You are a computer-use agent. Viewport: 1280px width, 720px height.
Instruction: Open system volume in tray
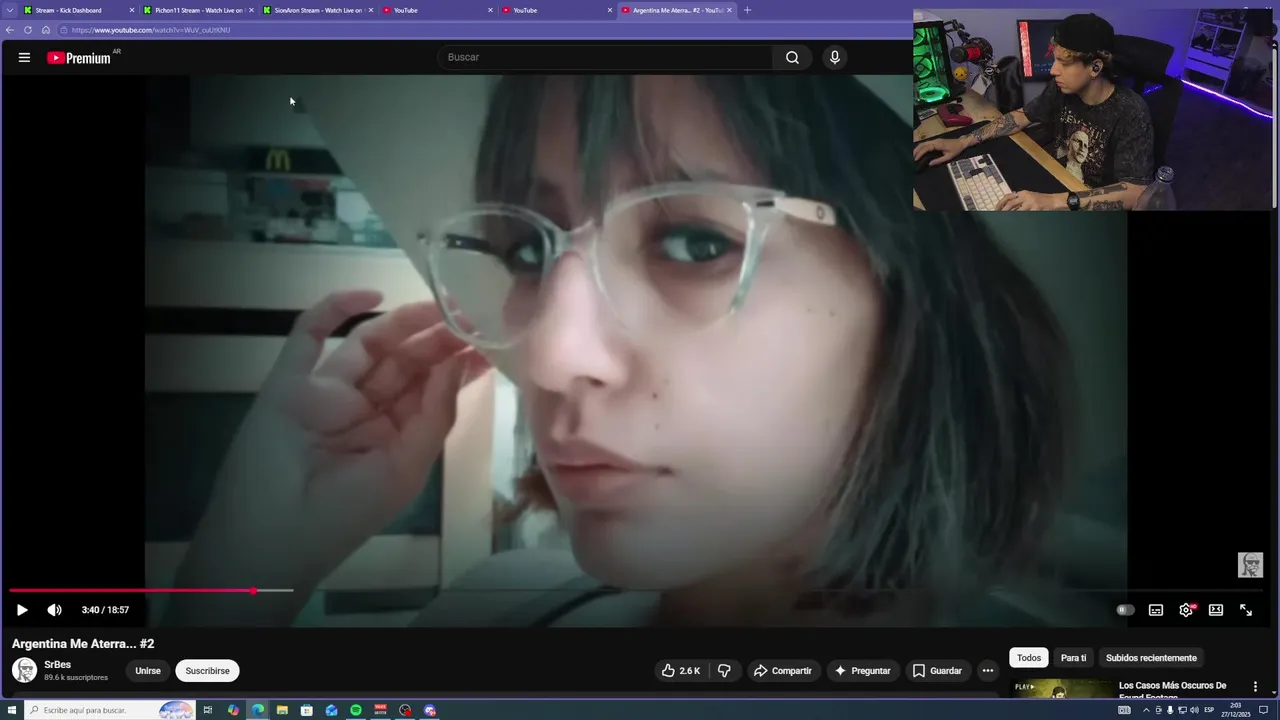[1195, 710]
